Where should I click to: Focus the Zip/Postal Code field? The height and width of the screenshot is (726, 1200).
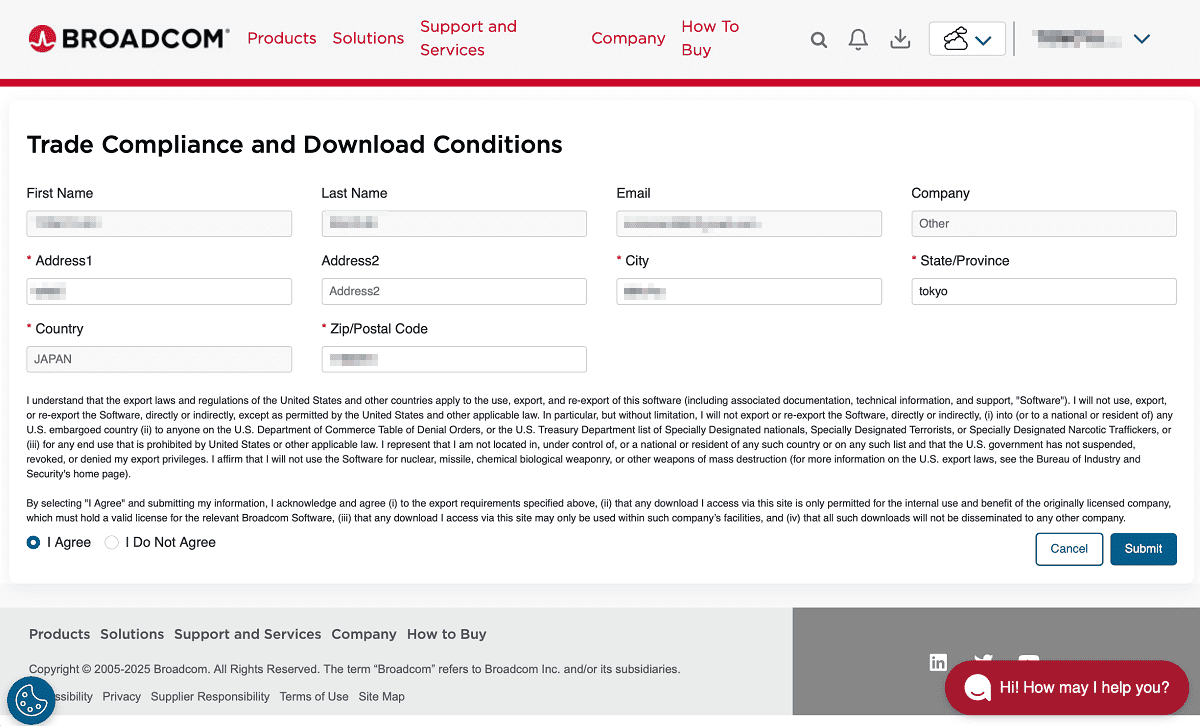454,359
